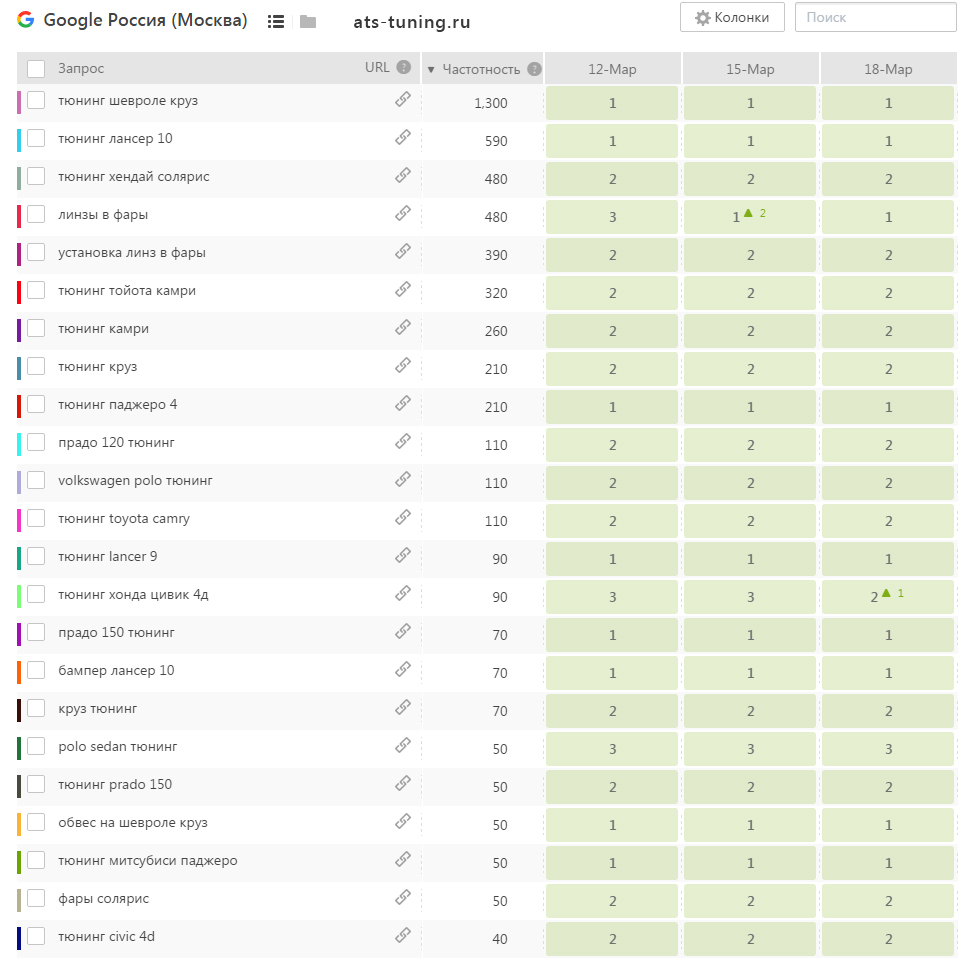Switch to folder view icon
The width and height of the screenshot is (965, 958).
[308, 22]
